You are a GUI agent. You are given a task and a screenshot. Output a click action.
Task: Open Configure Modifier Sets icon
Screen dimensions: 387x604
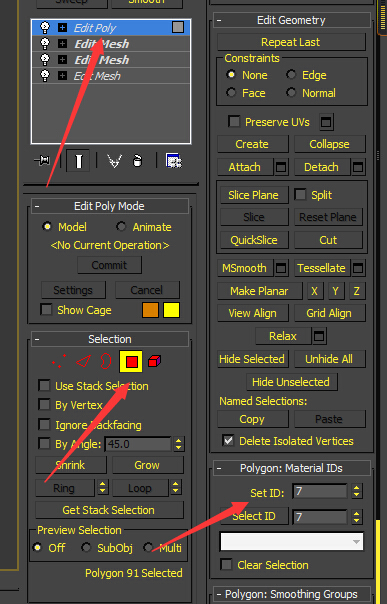(x=174, y=160)
